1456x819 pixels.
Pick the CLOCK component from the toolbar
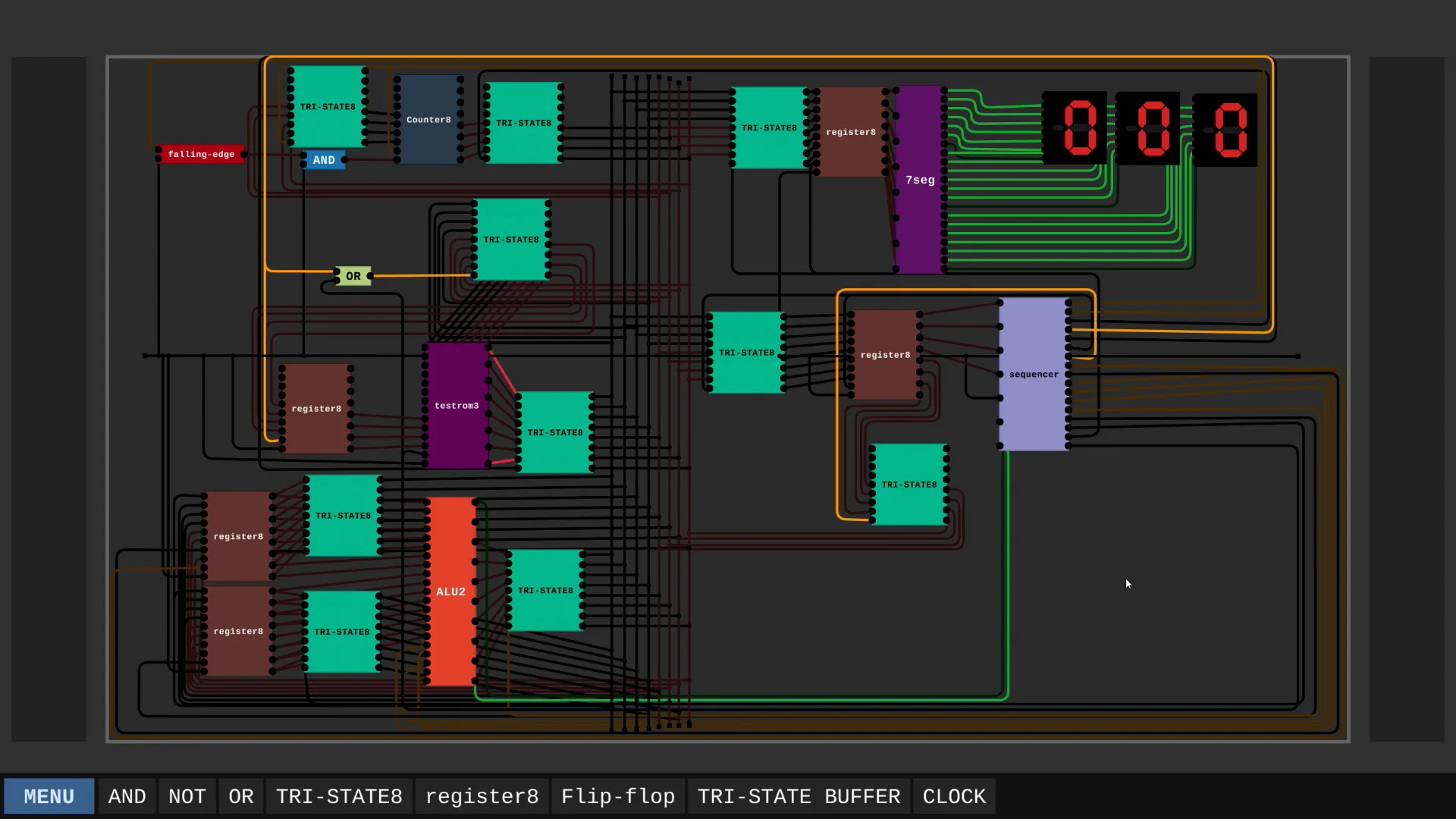tap(952, 795)
